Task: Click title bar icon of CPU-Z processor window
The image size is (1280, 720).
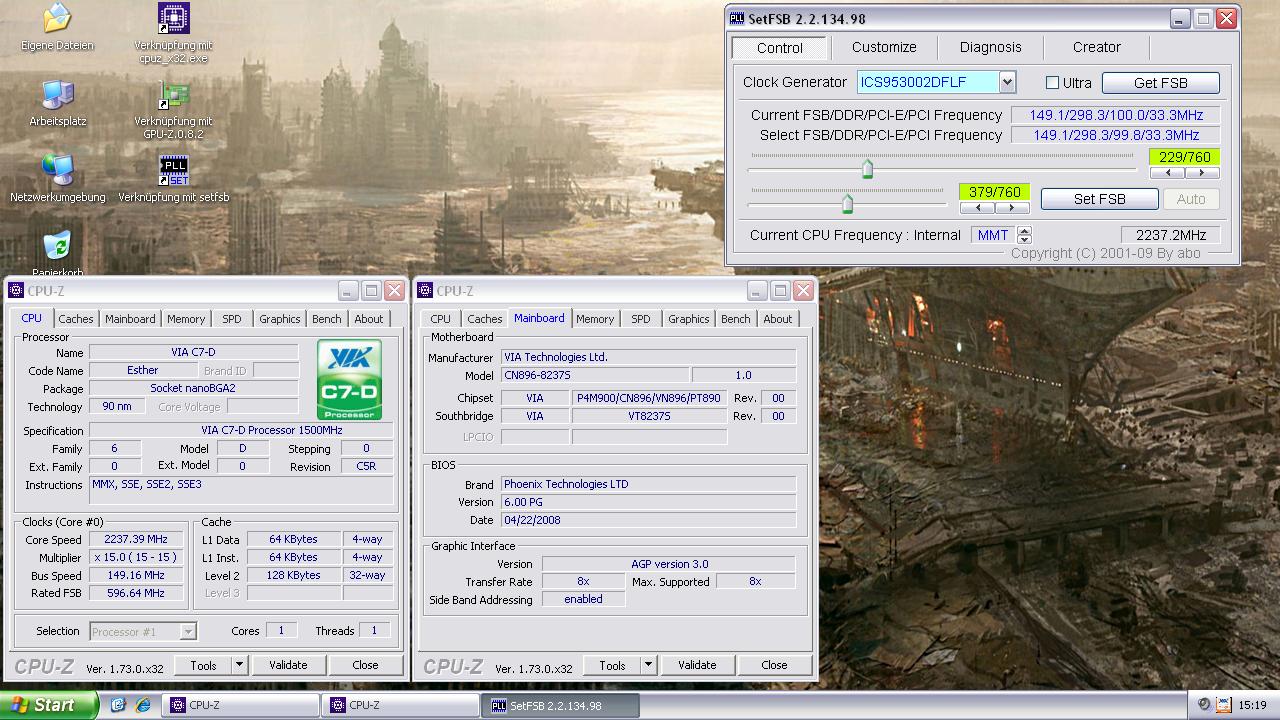Action: (16, 291)
